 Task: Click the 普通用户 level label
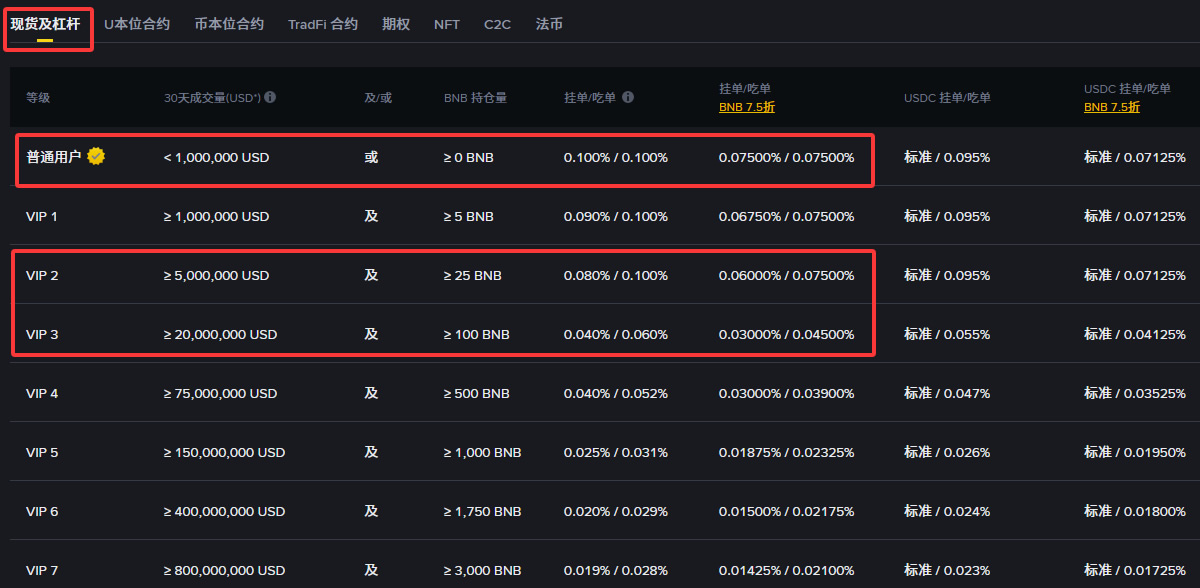pyautogui.click(x=53, y=157)
